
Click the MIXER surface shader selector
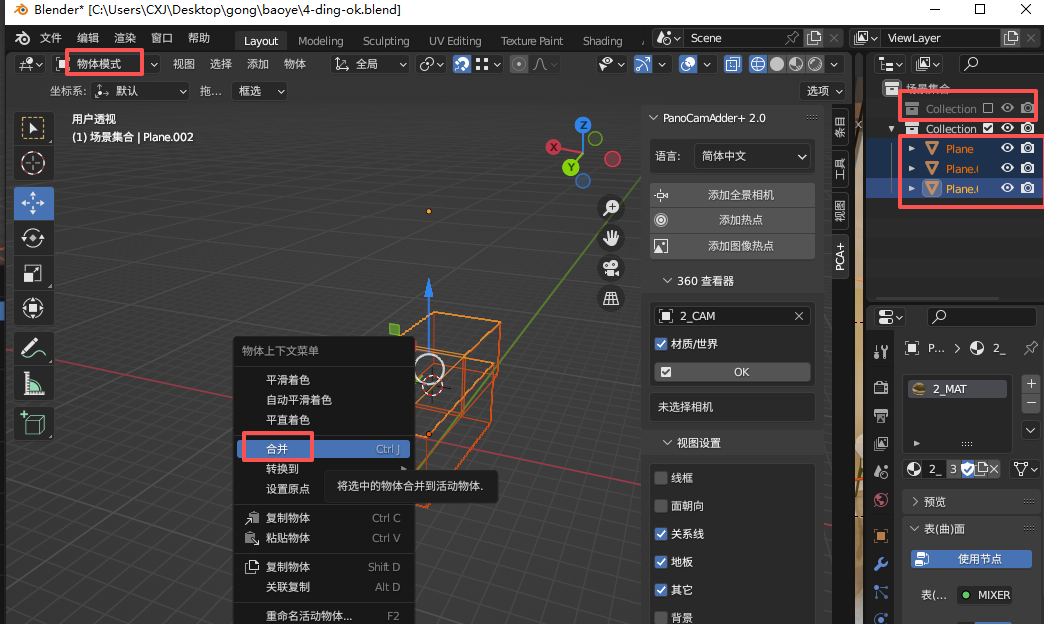pos(984,595)
